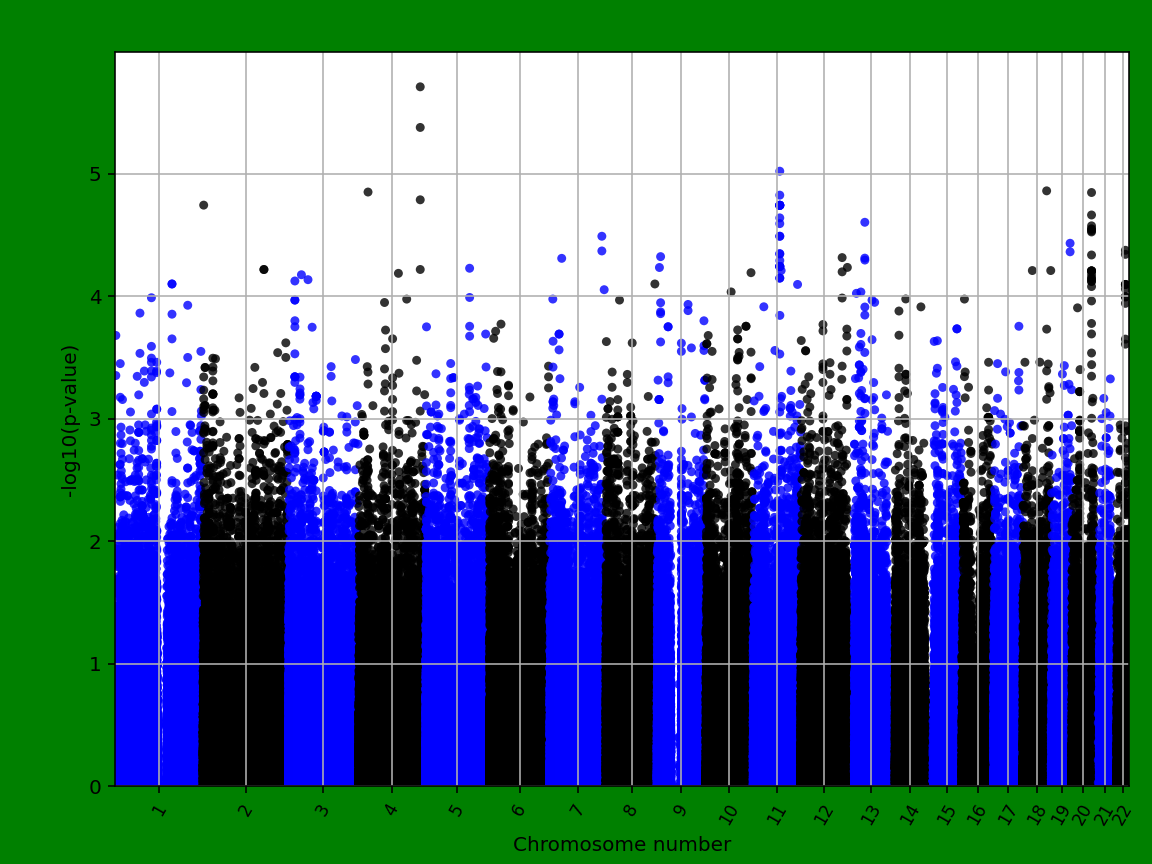Click the high blue point above chromosome 7

600,237
